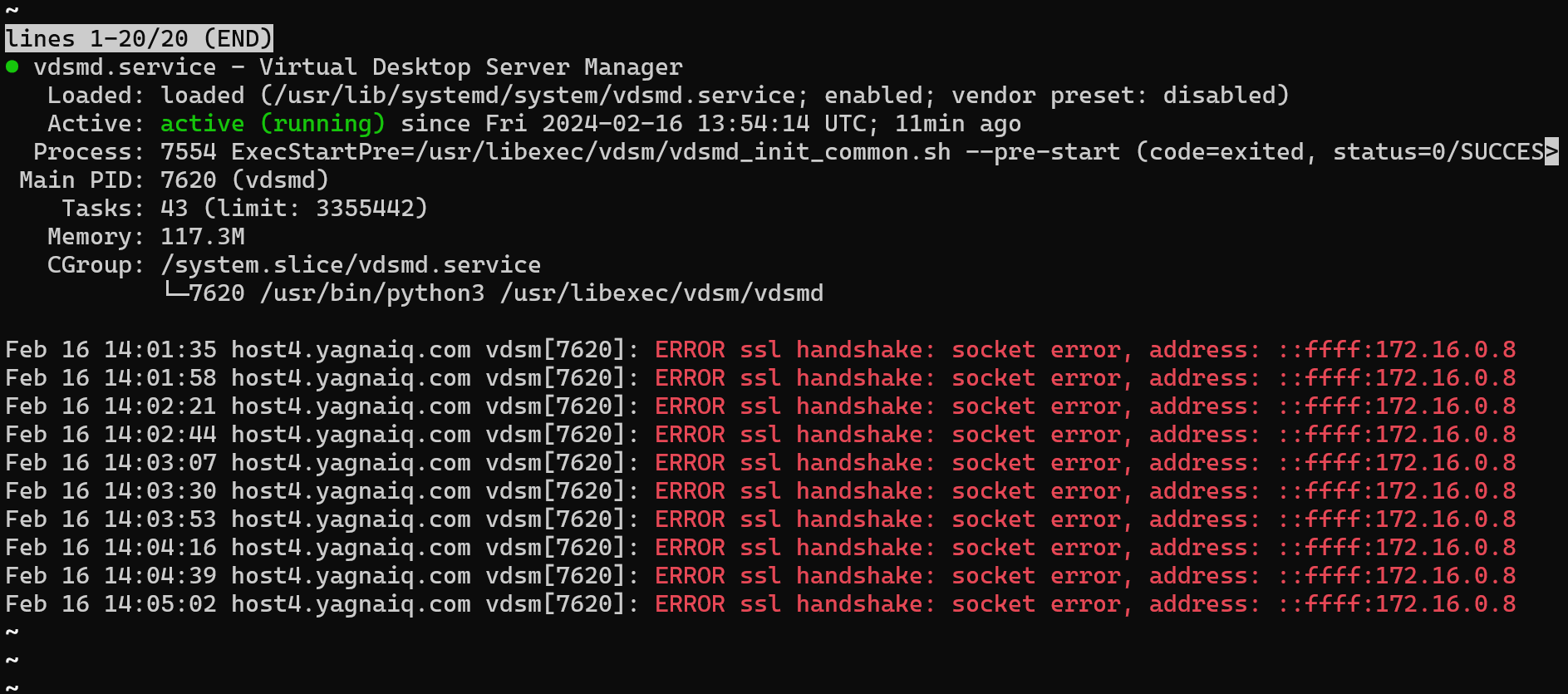The image size is (1568, 694).
Task: Click the hostname in the 14:03:07 log line
Action: [x=351, y=462]
